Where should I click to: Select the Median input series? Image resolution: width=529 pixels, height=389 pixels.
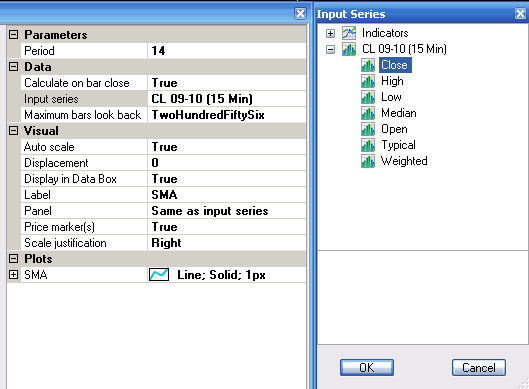click(399, 113)
